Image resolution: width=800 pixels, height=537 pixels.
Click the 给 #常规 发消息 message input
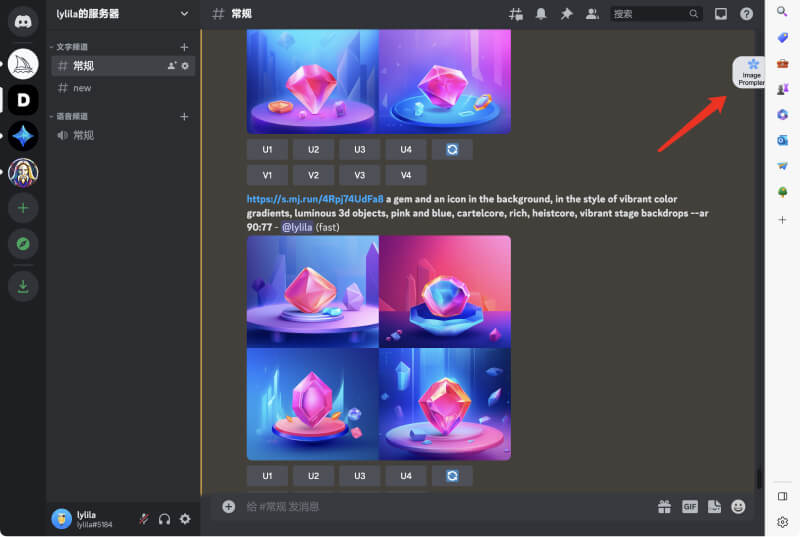point(440,507)
